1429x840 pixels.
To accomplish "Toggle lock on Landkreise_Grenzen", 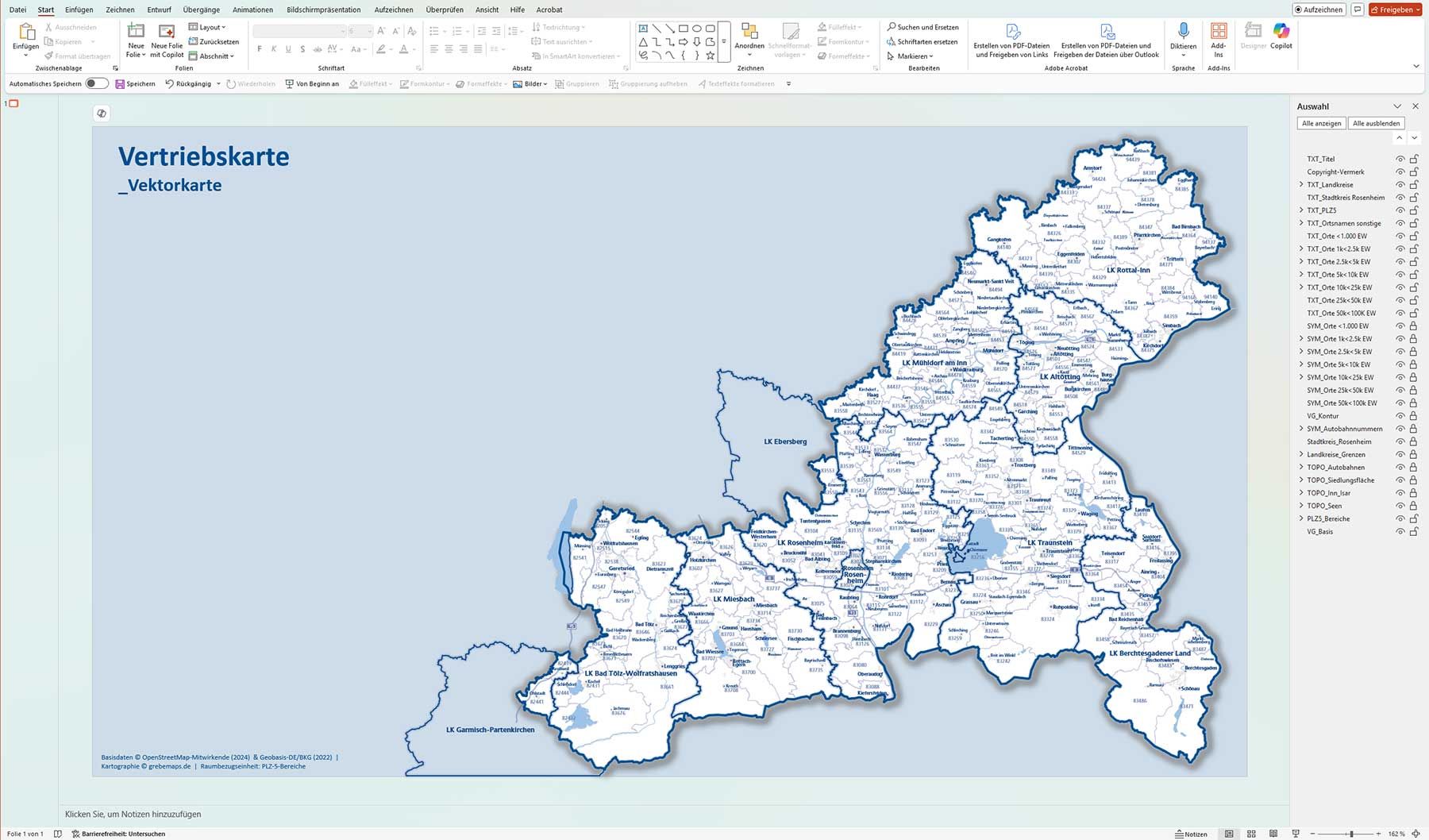I will [x=1414, y=454].
